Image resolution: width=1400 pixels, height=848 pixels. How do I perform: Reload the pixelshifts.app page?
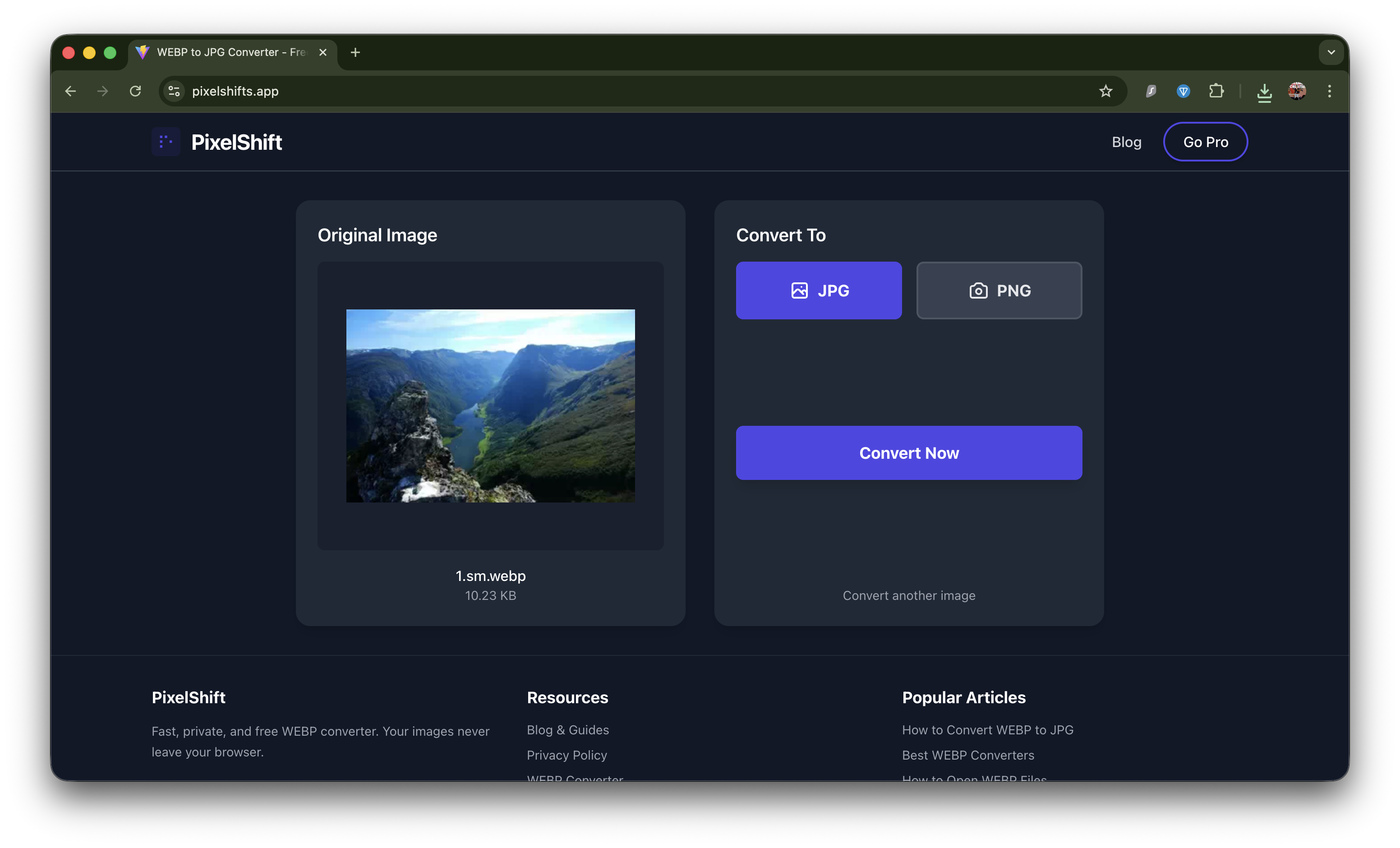(135, 91)
